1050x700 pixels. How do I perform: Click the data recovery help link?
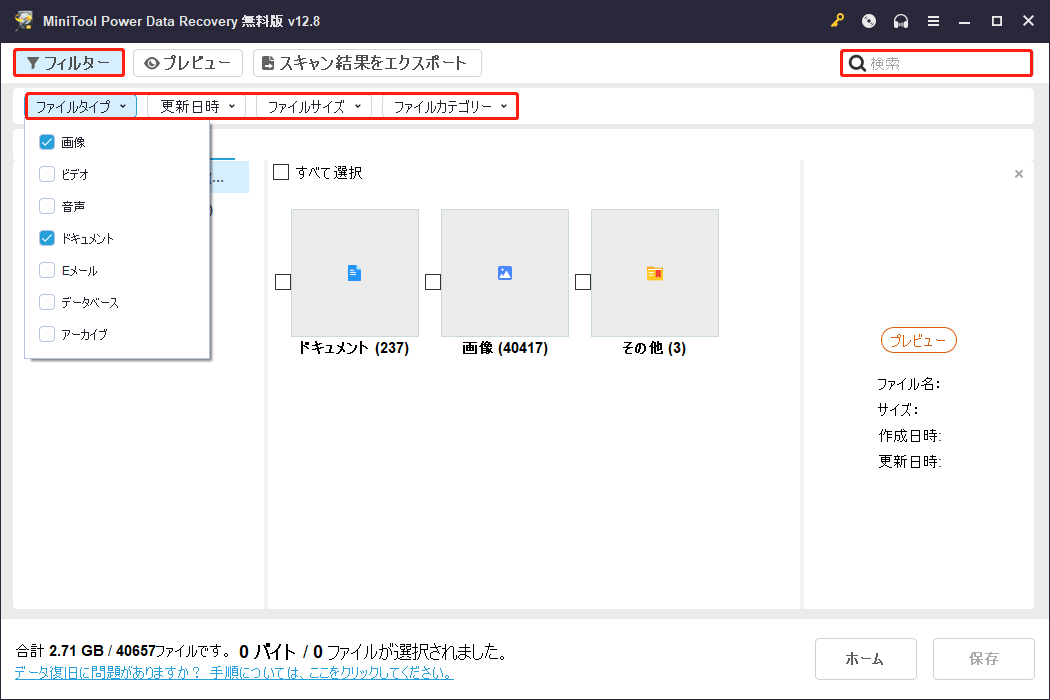230,673
